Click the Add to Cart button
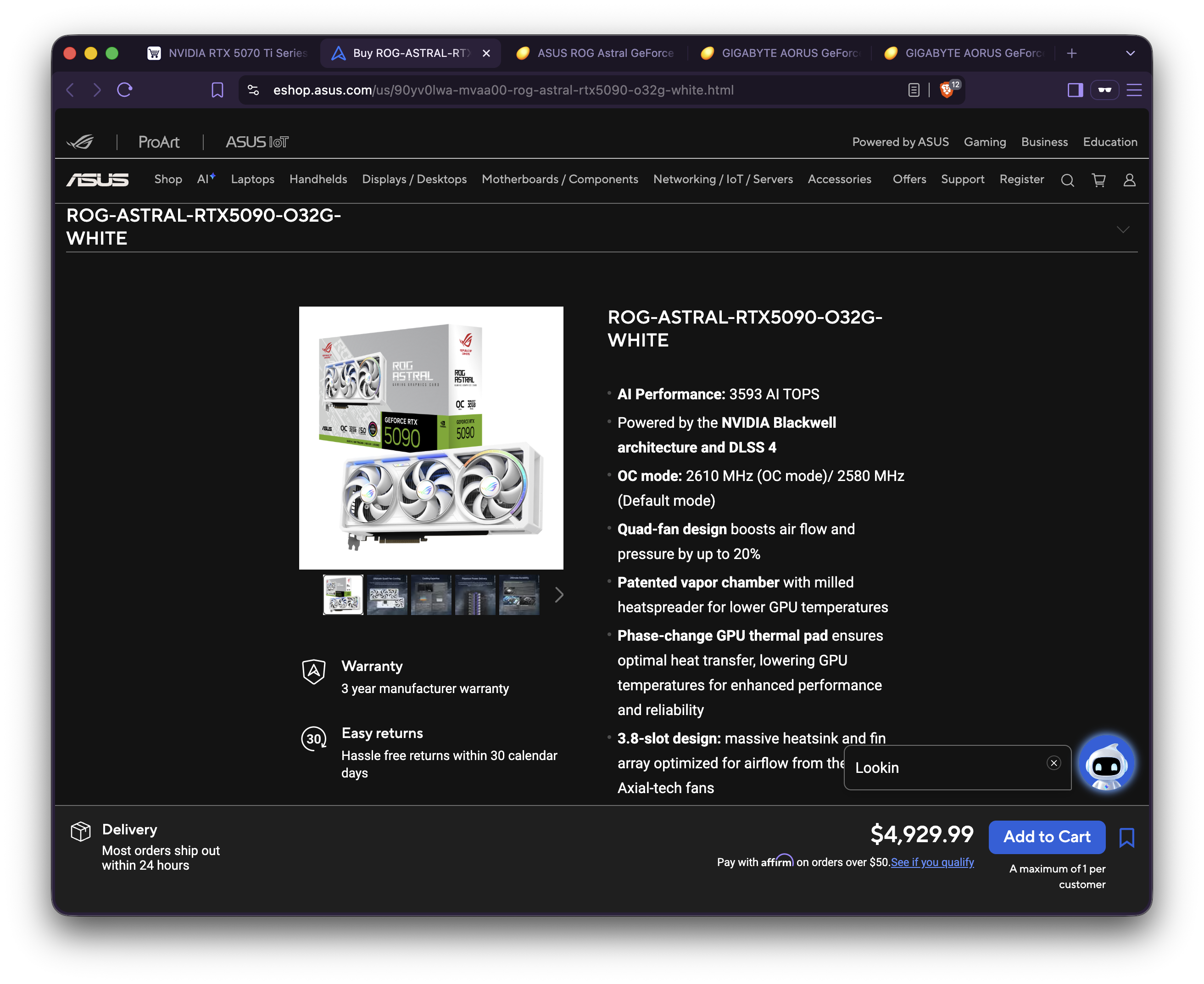Viewport: 1204px width, 984px height. (1047, 837)
